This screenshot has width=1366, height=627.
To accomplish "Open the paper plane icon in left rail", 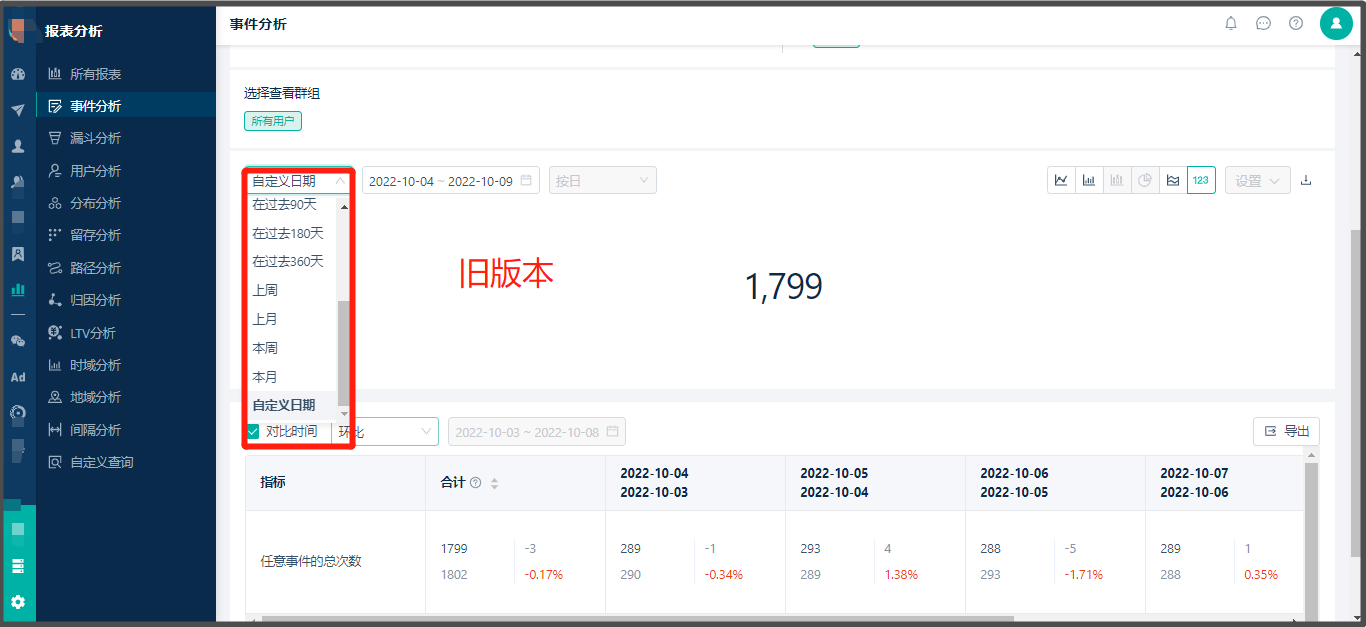I will click(x=17, y=110).
